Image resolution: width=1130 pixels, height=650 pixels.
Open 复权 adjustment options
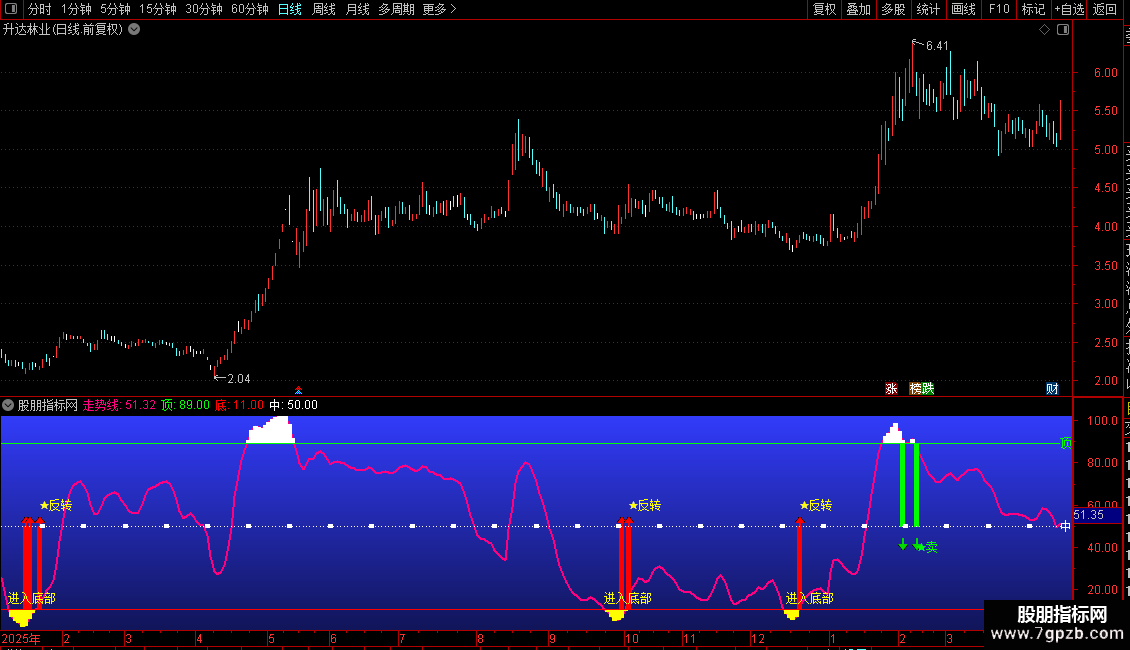(x=824, y=9)
